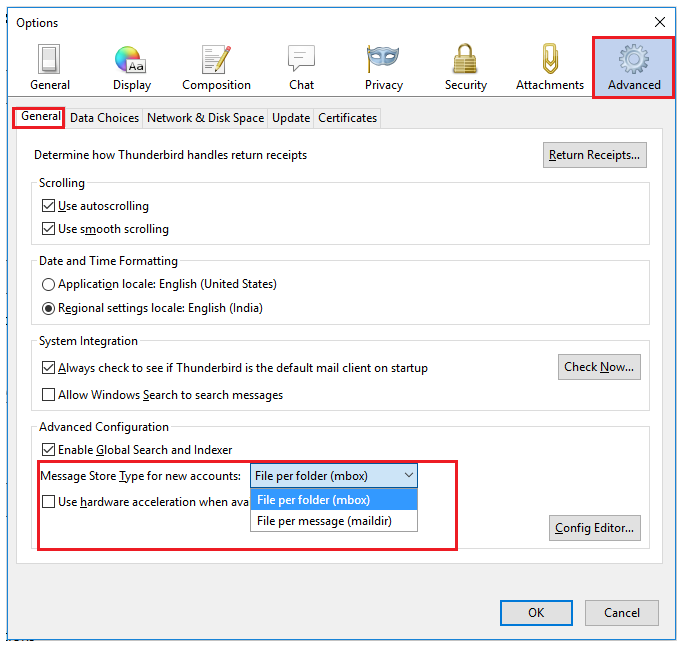Dismiss dialog with Cancel button

(621, 613)
